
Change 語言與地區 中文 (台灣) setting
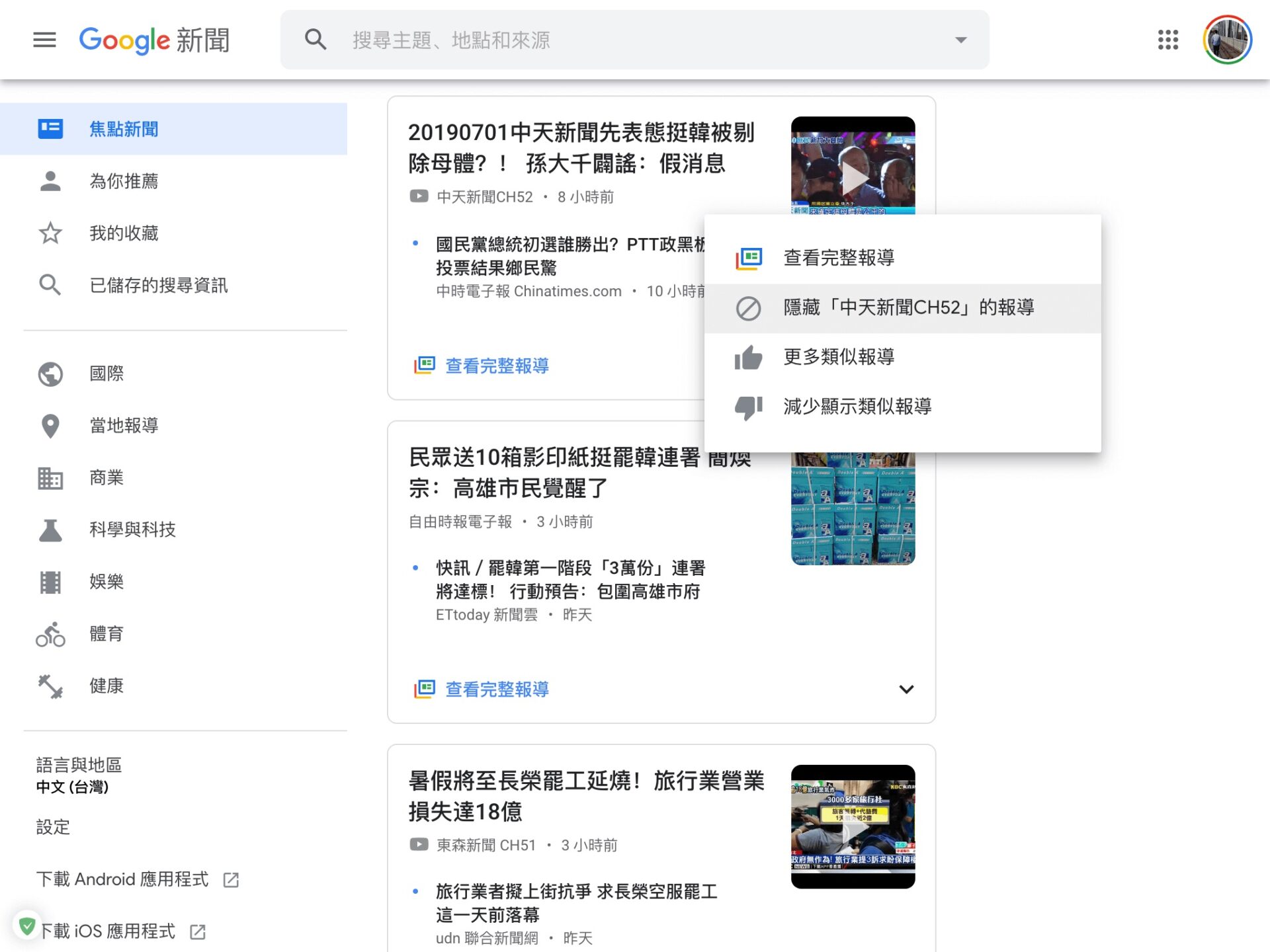(79, 775)
